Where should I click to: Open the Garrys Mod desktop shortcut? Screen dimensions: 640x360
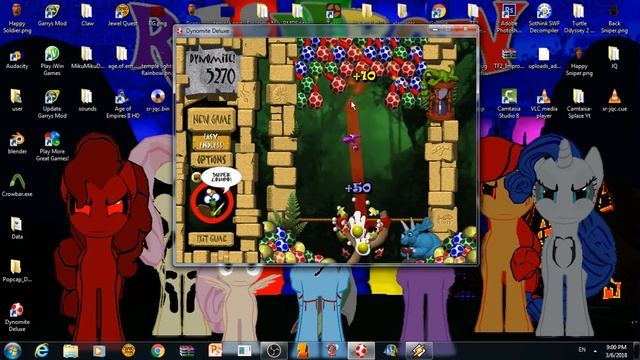(52, 16)
